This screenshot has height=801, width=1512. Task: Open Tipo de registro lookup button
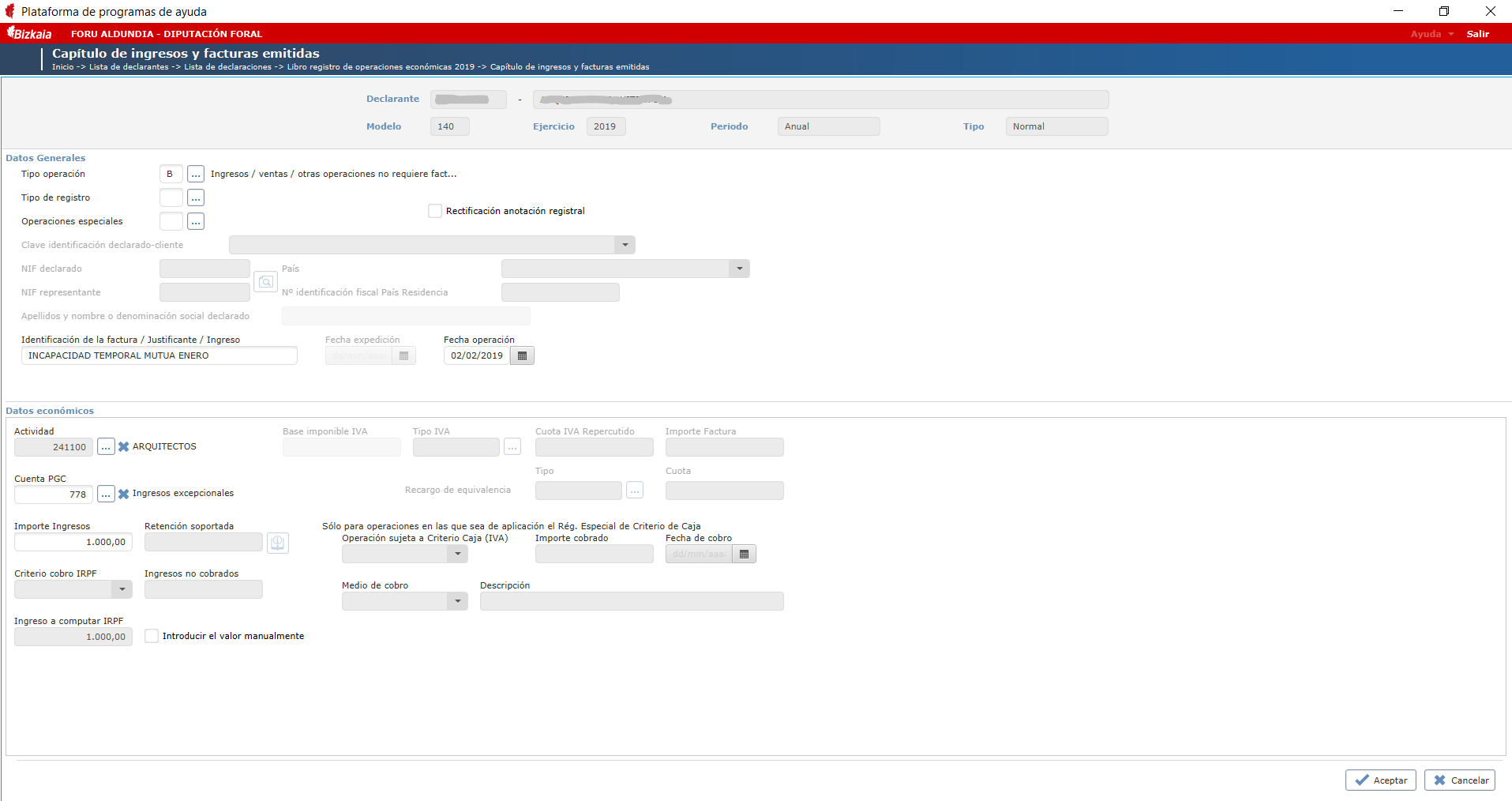coord(196,197)
